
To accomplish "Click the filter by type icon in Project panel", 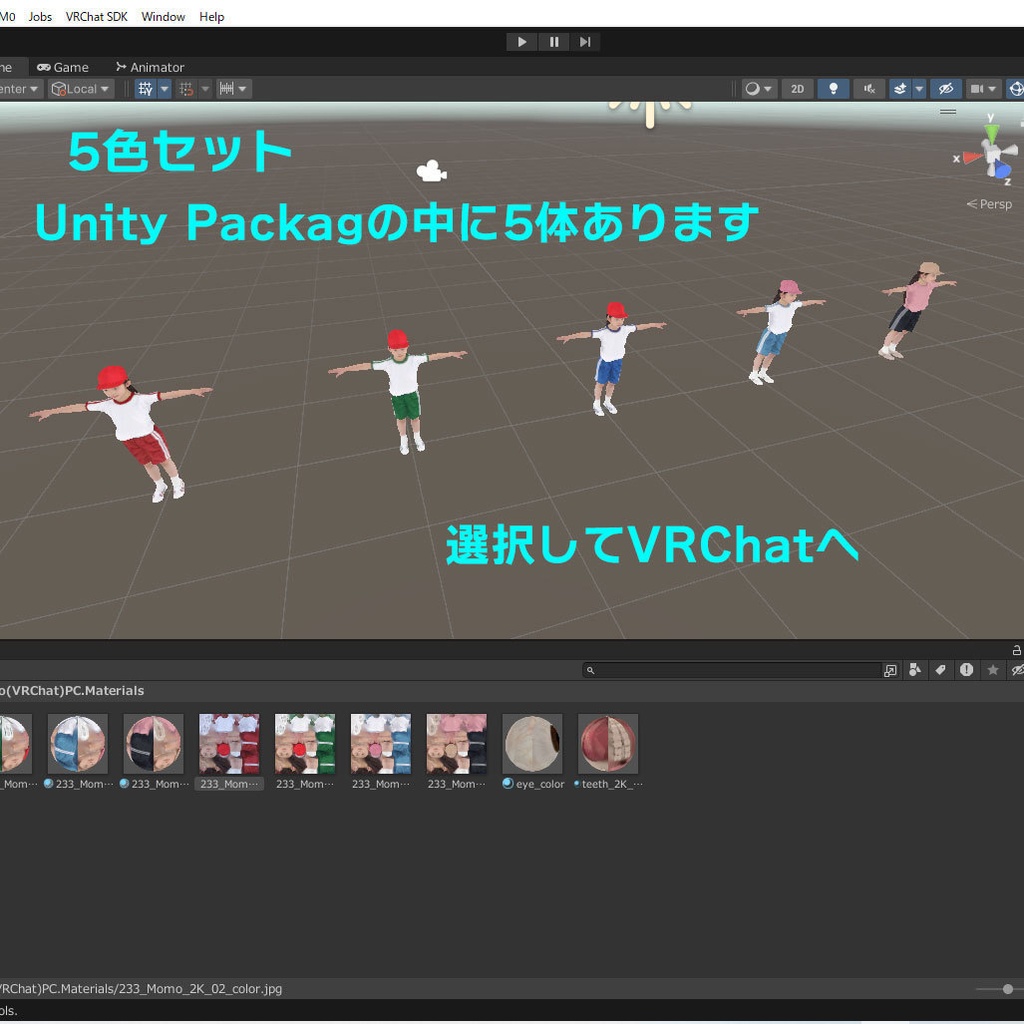I will pos(915,670).
